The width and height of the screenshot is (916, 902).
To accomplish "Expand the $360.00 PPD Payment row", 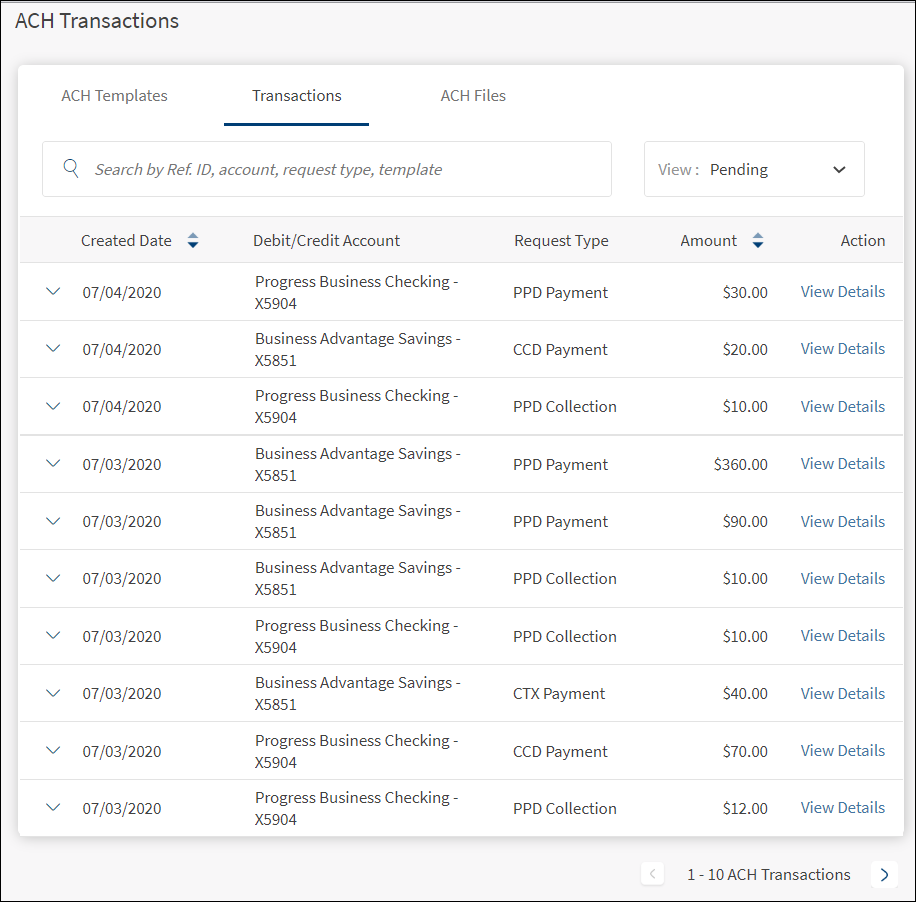I will [x=54, y=464].
